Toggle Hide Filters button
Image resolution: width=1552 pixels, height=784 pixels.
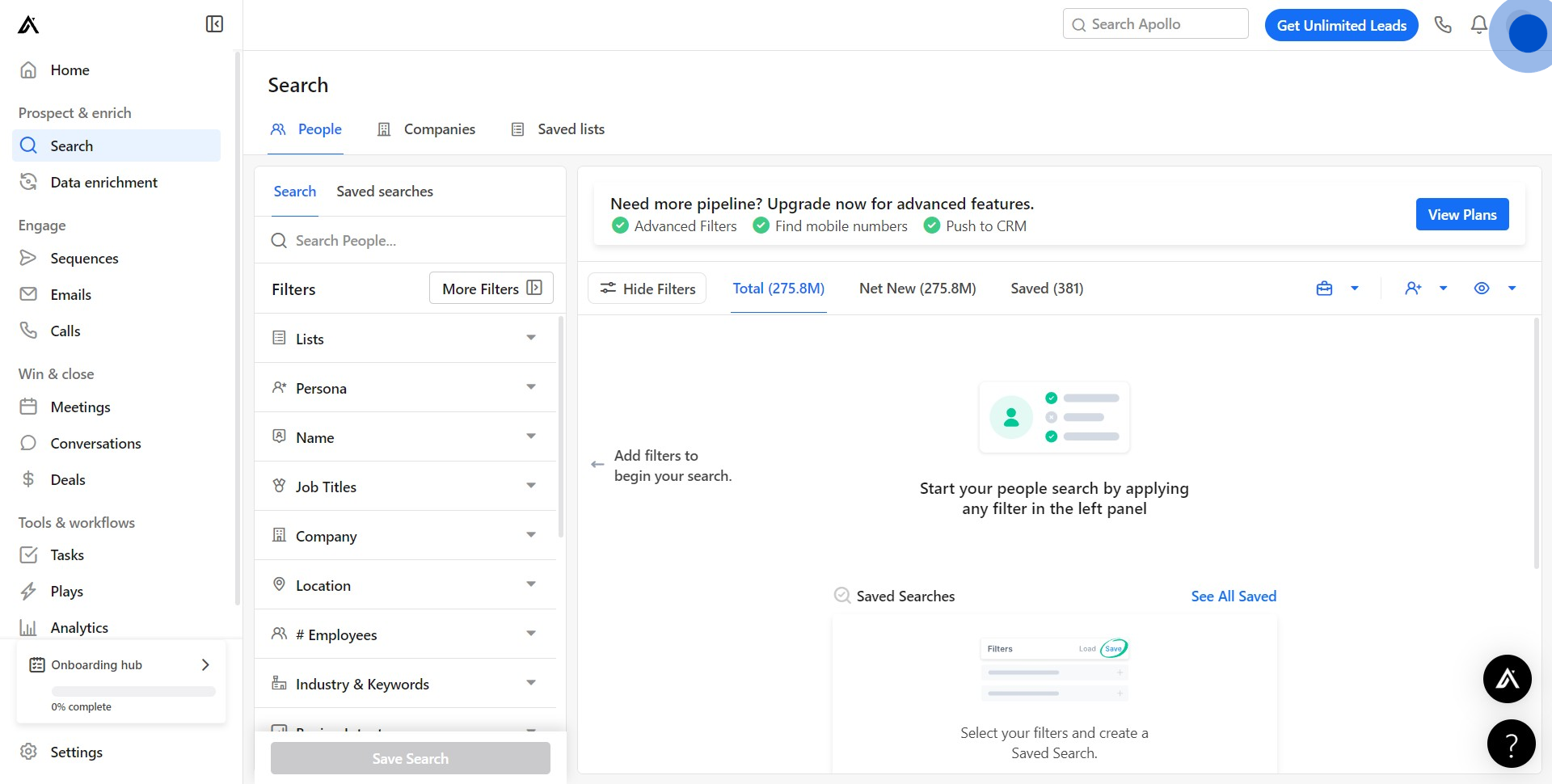(x=647, y=289)
